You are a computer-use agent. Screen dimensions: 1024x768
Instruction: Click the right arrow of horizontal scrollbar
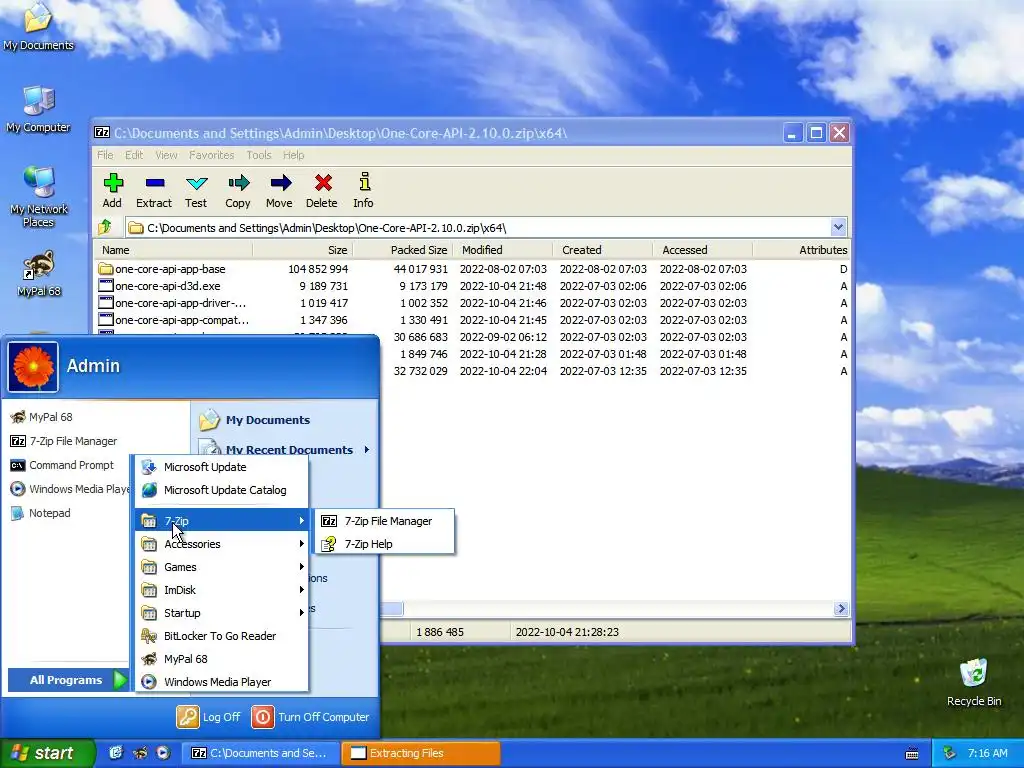(x=841, y=609)
